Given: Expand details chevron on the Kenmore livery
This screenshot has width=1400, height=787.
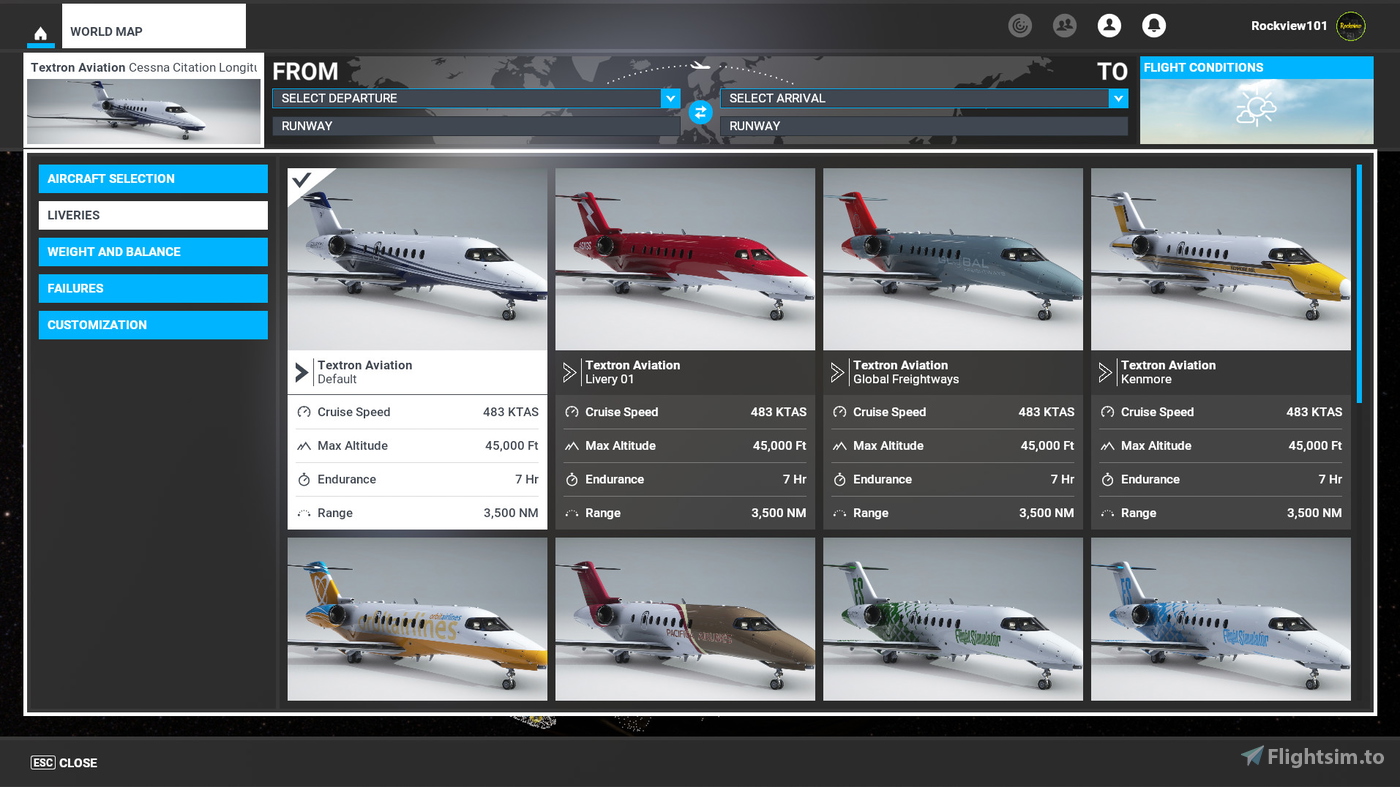Looking at the screenshot, I should click(x=1105, y=371).
